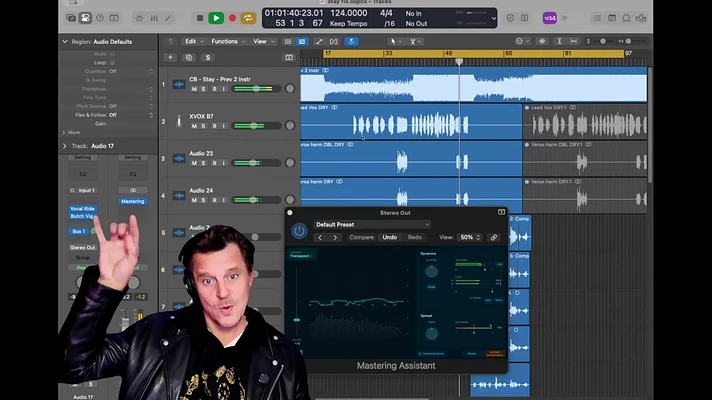Click Bus 1 send slot

click(x=79, y=232)
